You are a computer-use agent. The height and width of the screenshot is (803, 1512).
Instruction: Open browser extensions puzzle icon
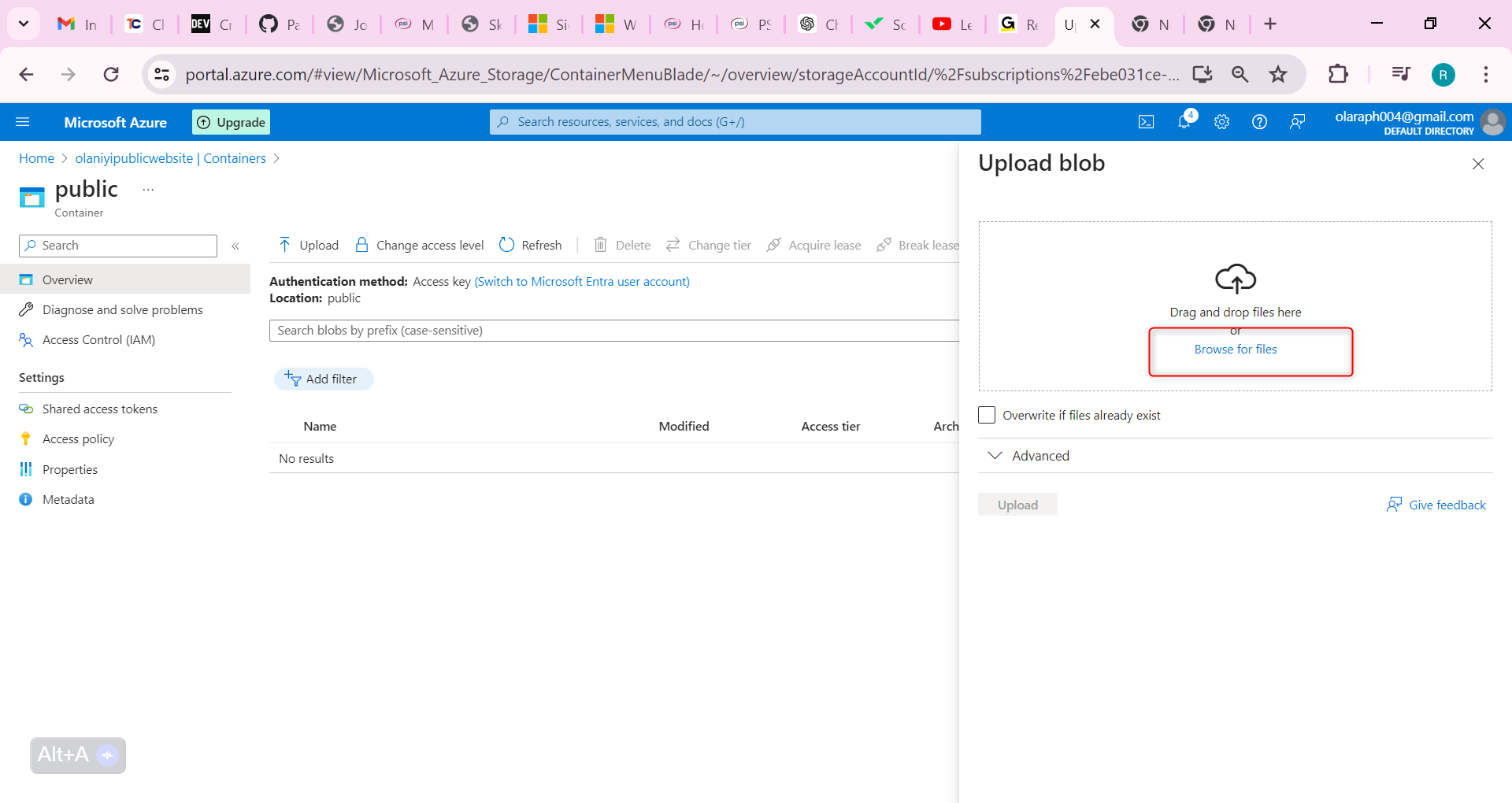tap(1338, 74)
